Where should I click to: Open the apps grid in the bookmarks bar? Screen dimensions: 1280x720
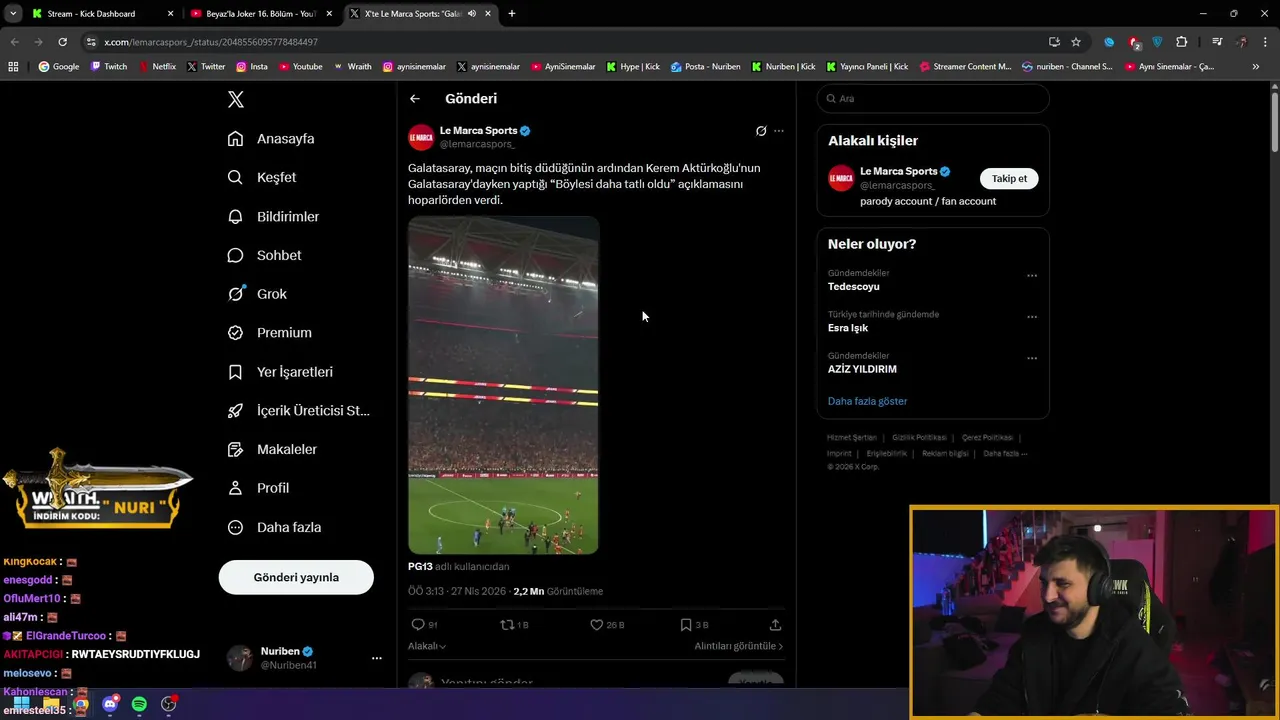click(13, 67)
